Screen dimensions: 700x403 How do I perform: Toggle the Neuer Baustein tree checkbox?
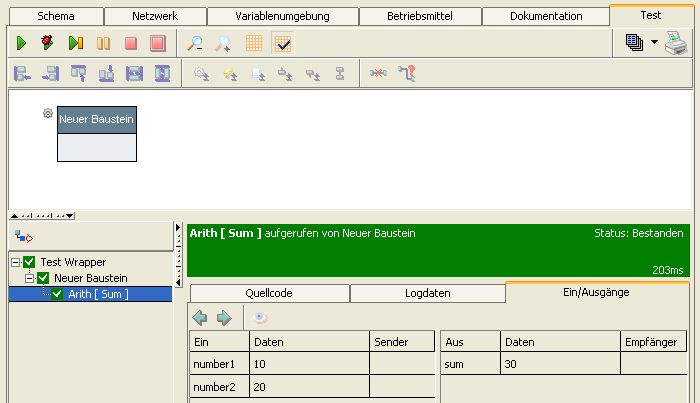point(43,278)
